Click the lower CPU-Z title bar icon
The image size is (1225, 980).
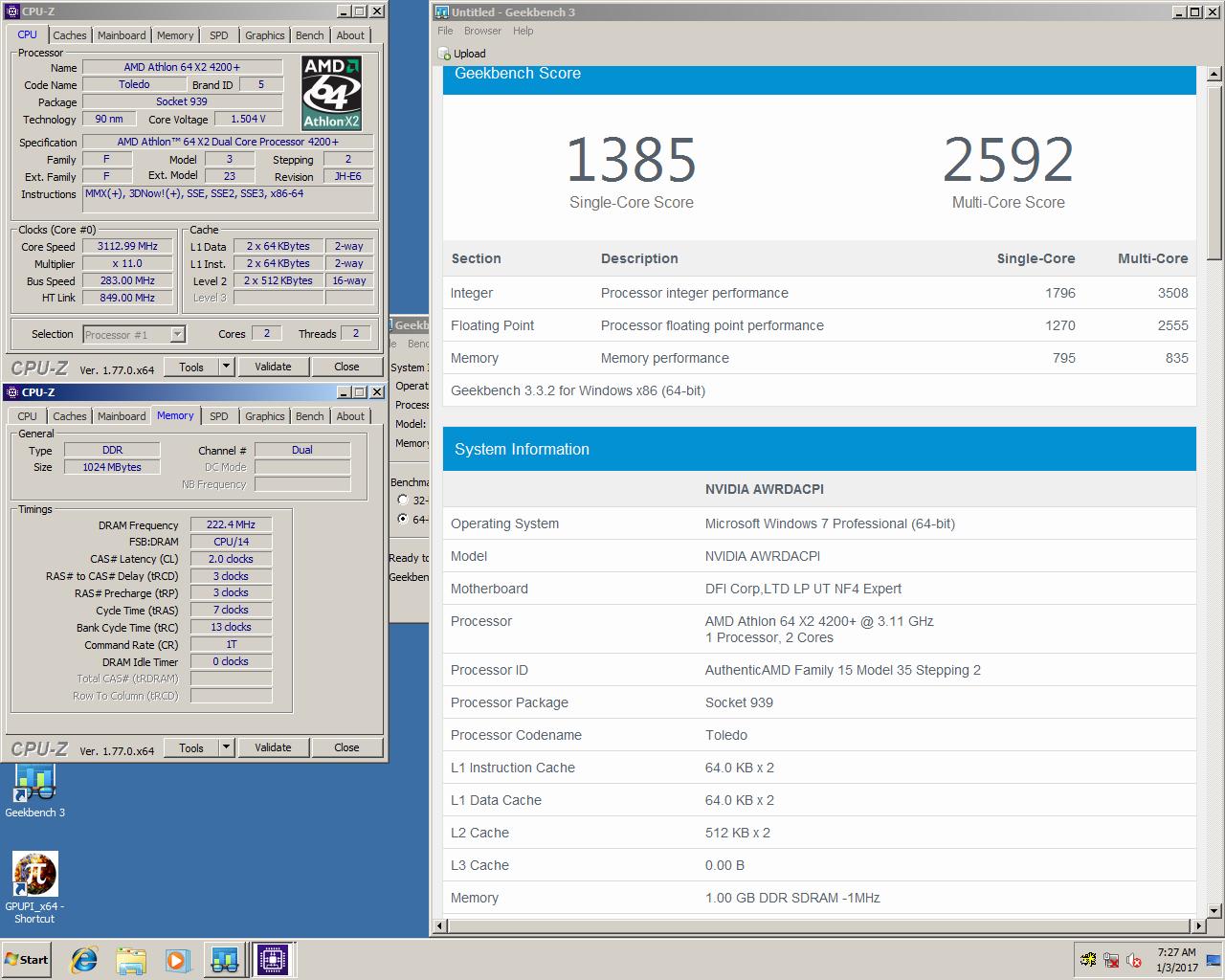[x=12, y=392]
